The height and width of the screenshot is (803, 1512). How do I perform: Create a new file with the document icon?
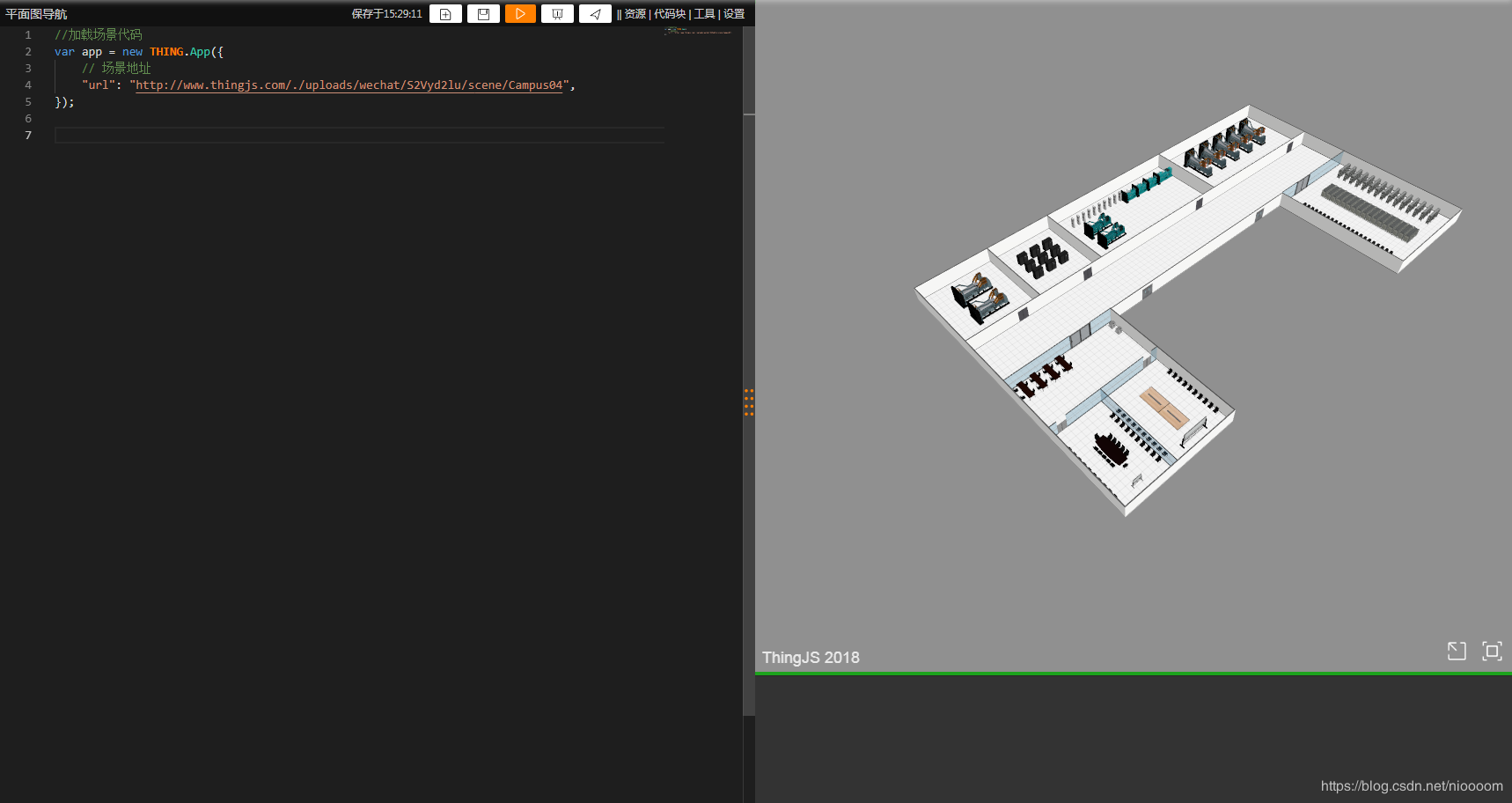pyautogui.click(x=445, y=13)
